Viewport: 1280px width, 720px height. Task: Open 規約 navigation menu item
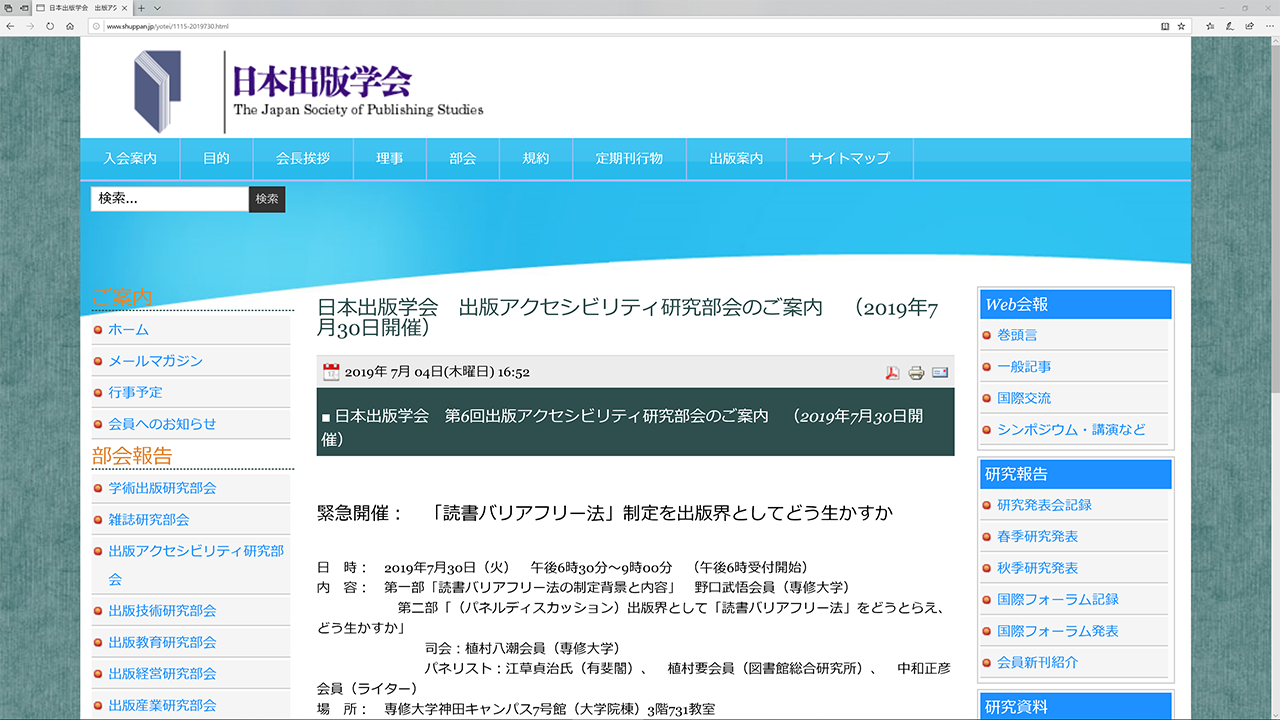pyautogui.click(x=536, y=159)
